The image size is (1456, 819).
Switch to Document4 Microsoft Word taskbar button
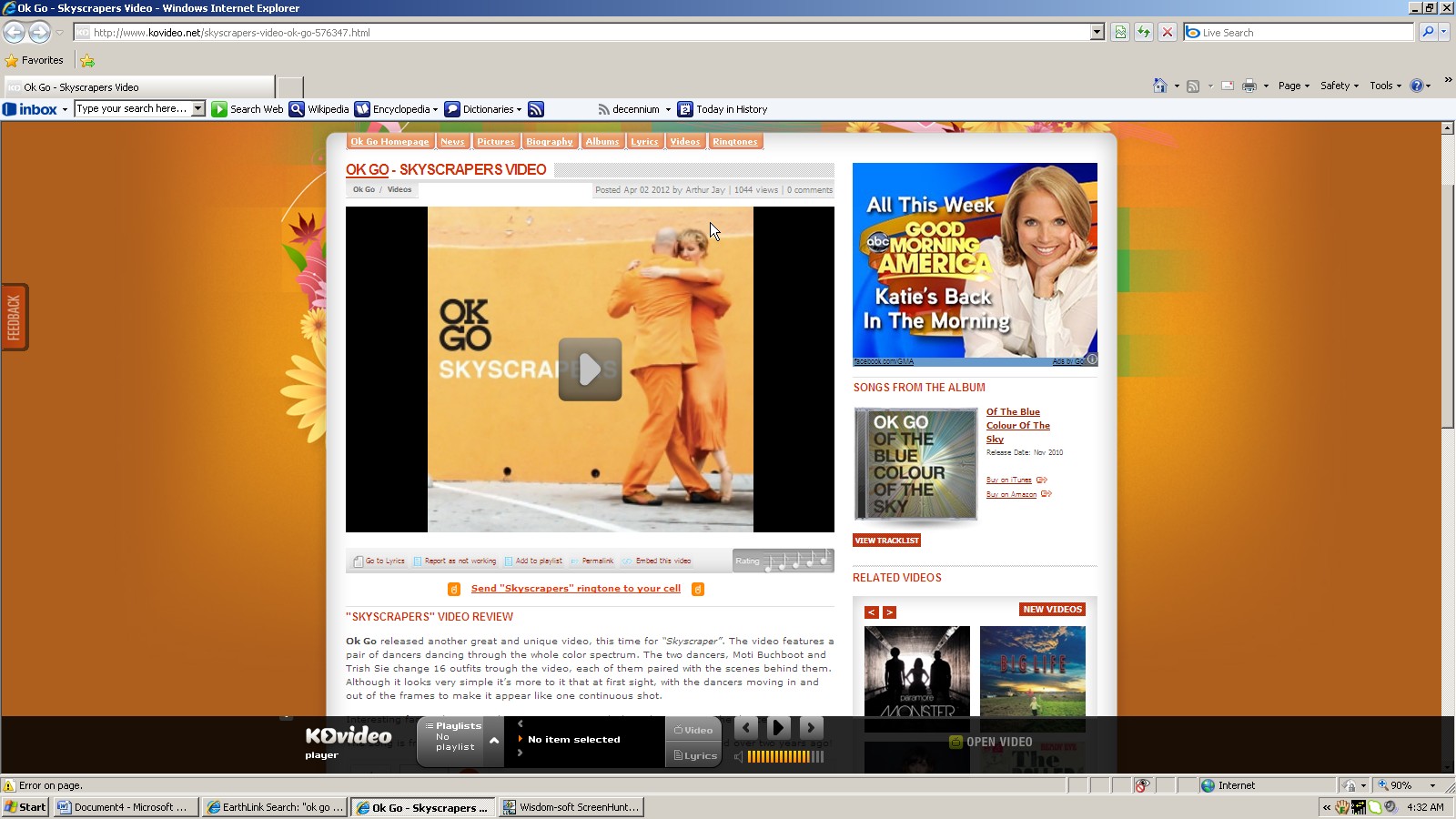point(126,807)
